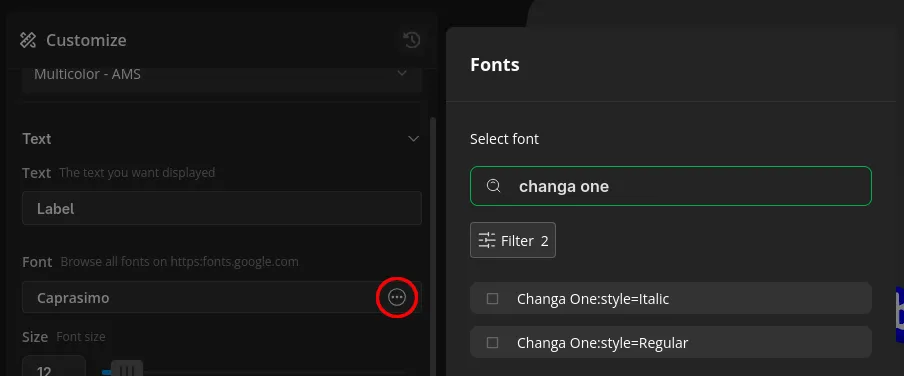The image size is (904, 376).
Task: Click the font size number field
Action: point(54,366)
